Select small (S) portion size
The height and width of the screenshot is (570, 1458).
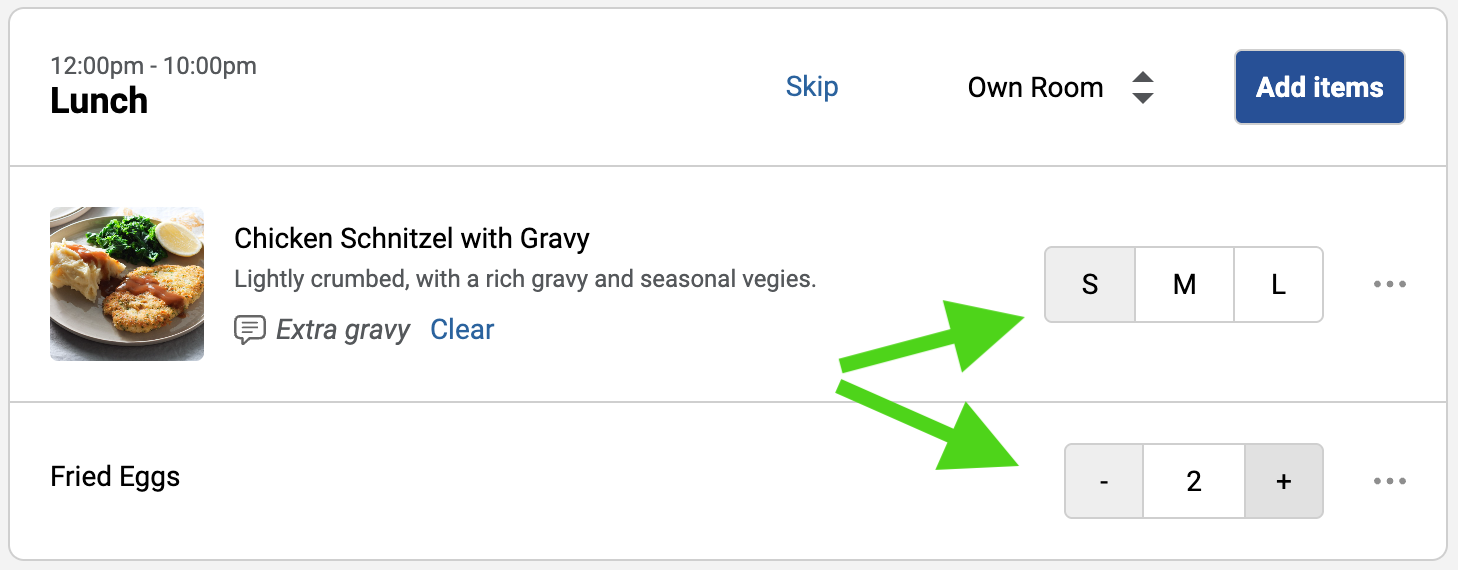[1090, 285]
